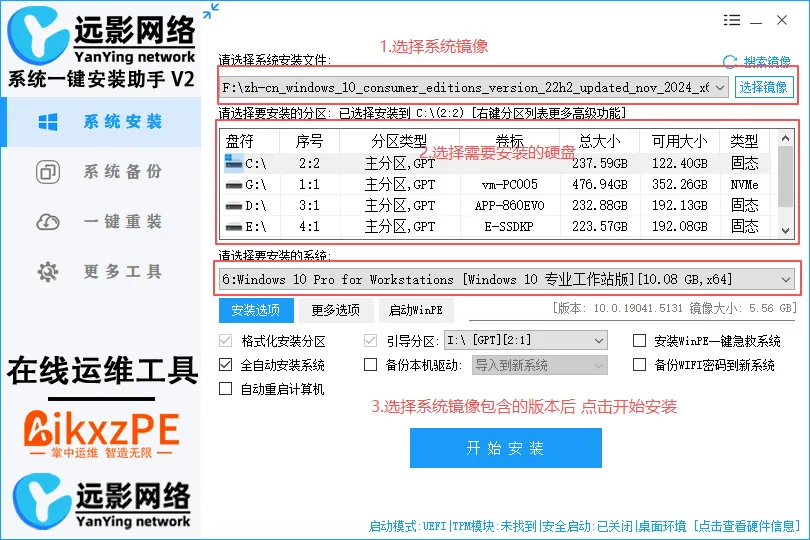Enable the 备份本机驱动 checkbox

370,365
